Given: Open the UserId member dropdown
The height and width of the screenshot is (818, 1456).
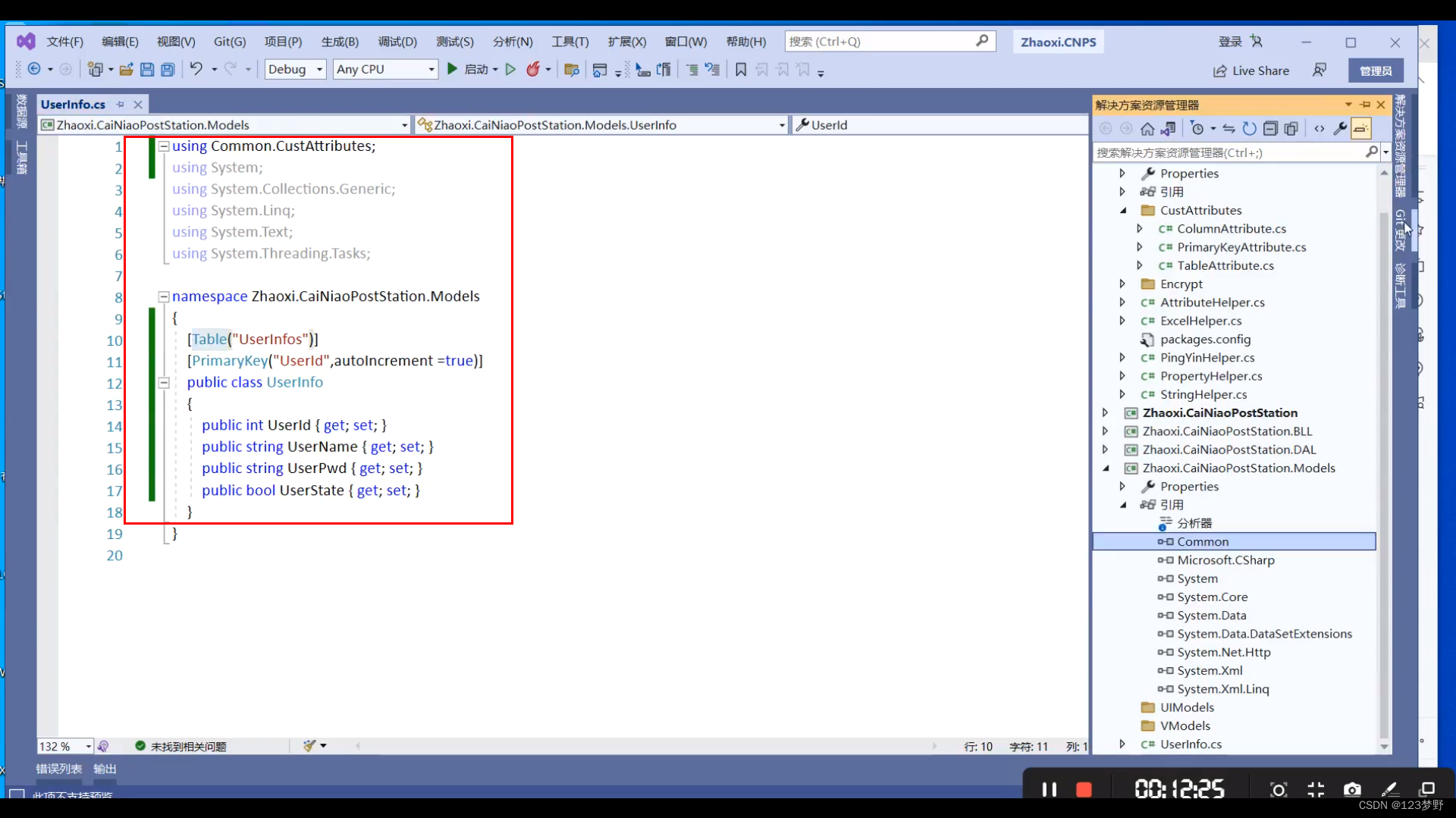Looking at the screenshot, I should click(939, 125).
